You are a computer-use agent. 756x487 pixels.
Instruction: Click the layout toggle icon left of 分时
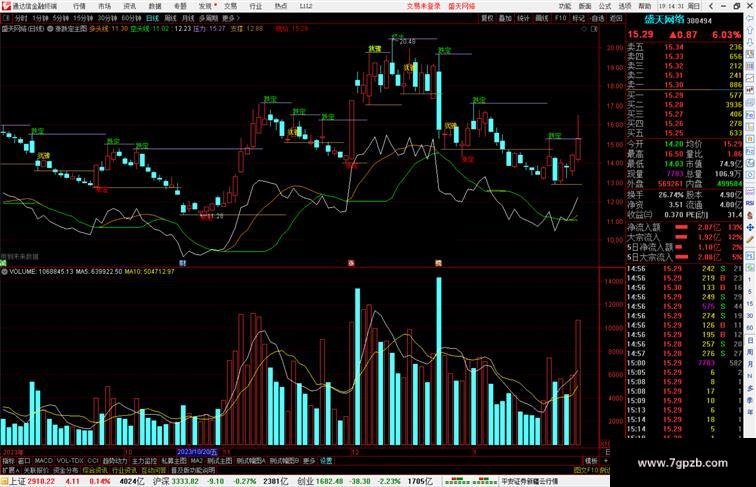coord(6,18)
